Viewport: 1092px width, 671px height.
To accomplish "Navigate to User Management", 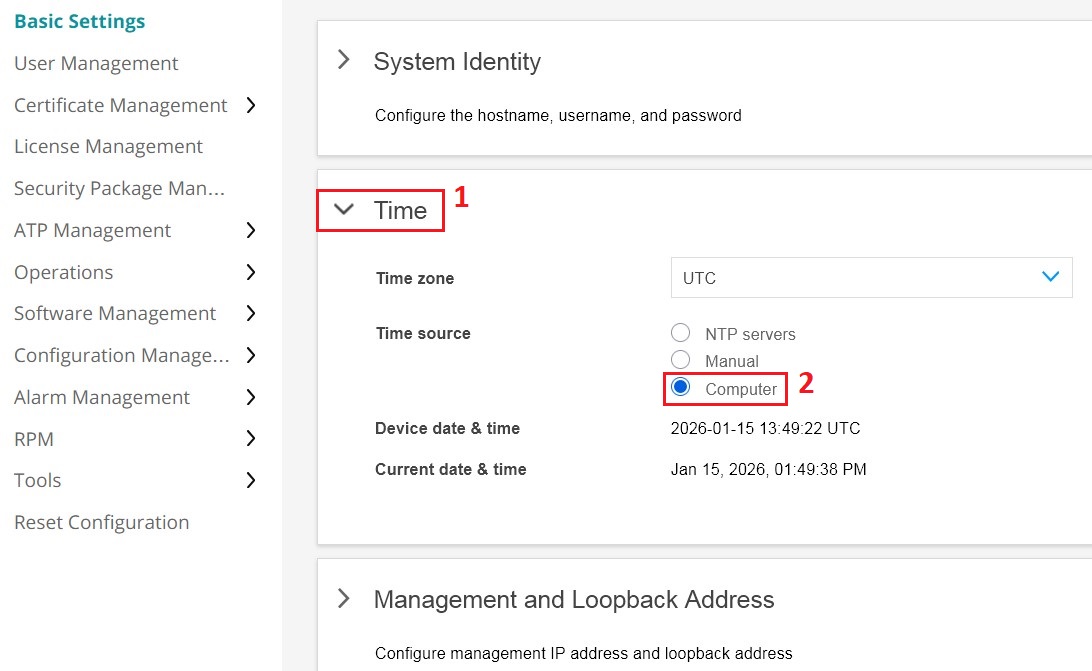I will pos(96,63).
